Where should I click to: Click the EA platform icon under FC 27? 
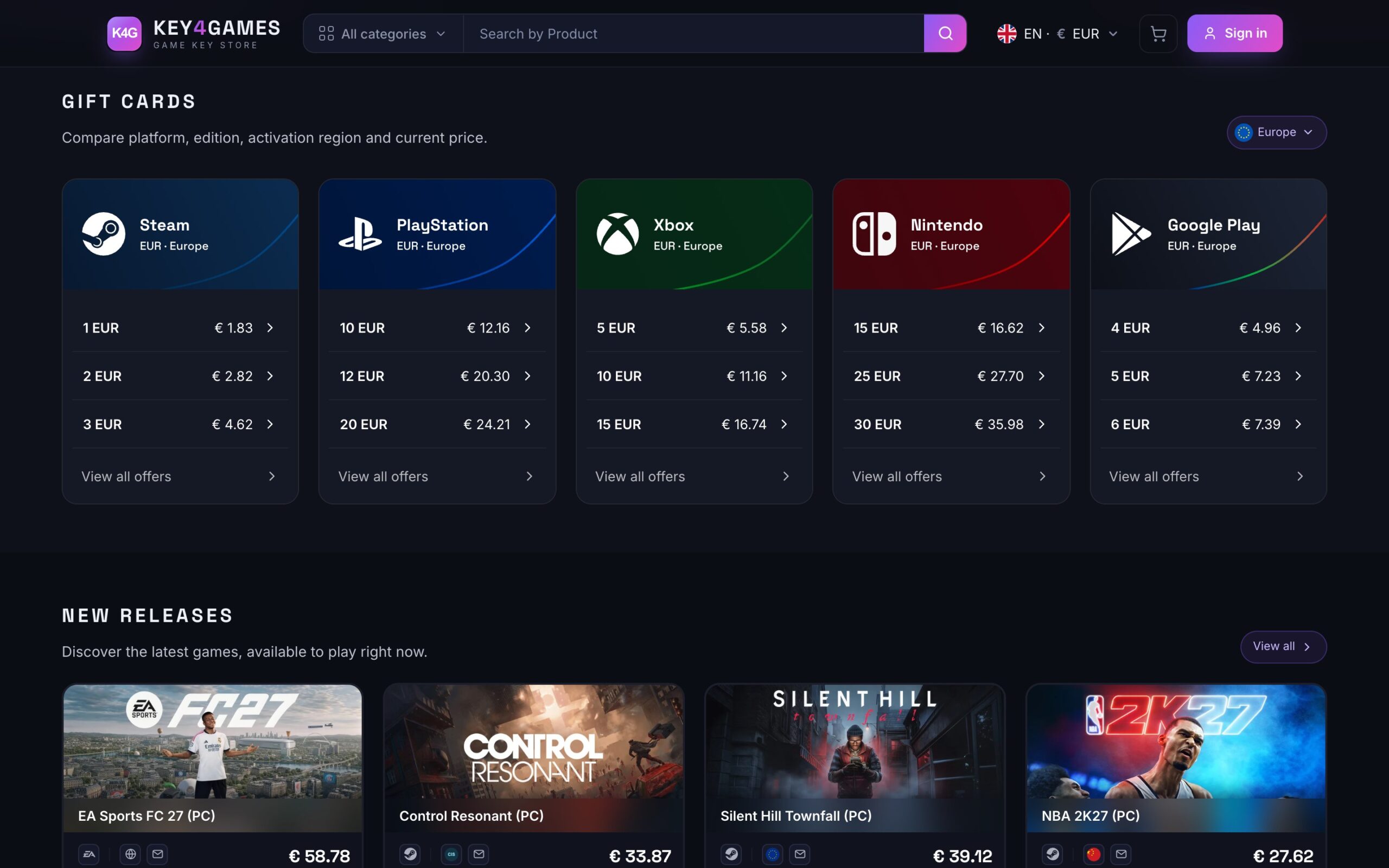[x=89, y=854]
